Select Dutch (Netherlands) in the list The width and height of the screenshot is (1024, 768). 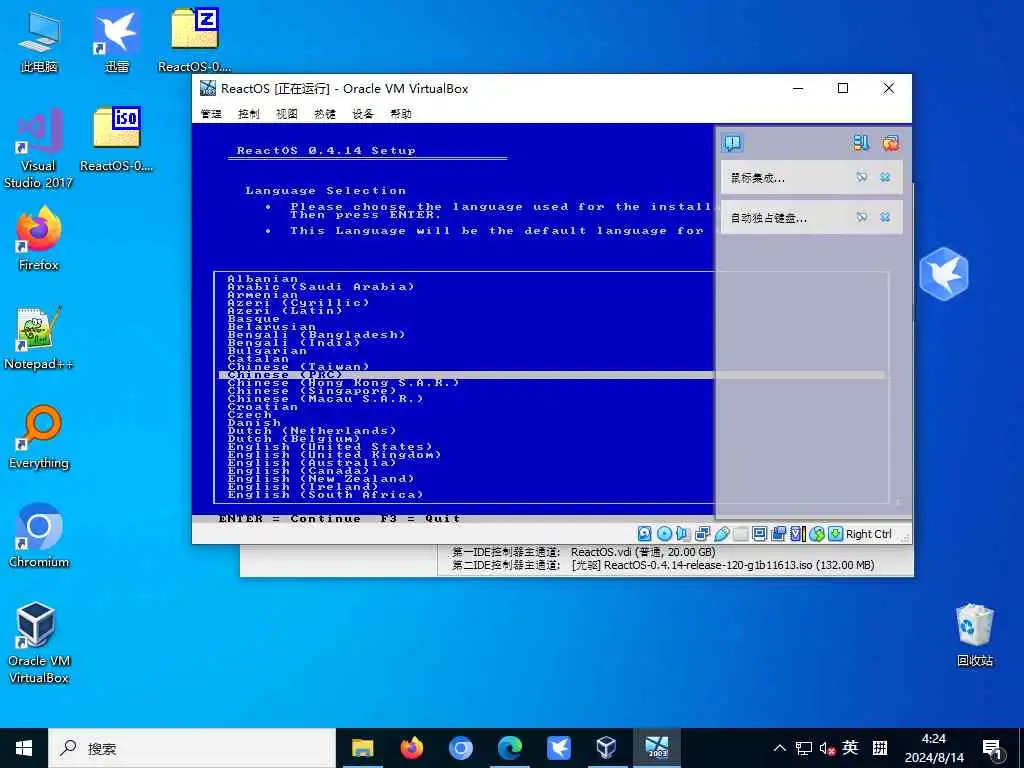tap(312, 430)
